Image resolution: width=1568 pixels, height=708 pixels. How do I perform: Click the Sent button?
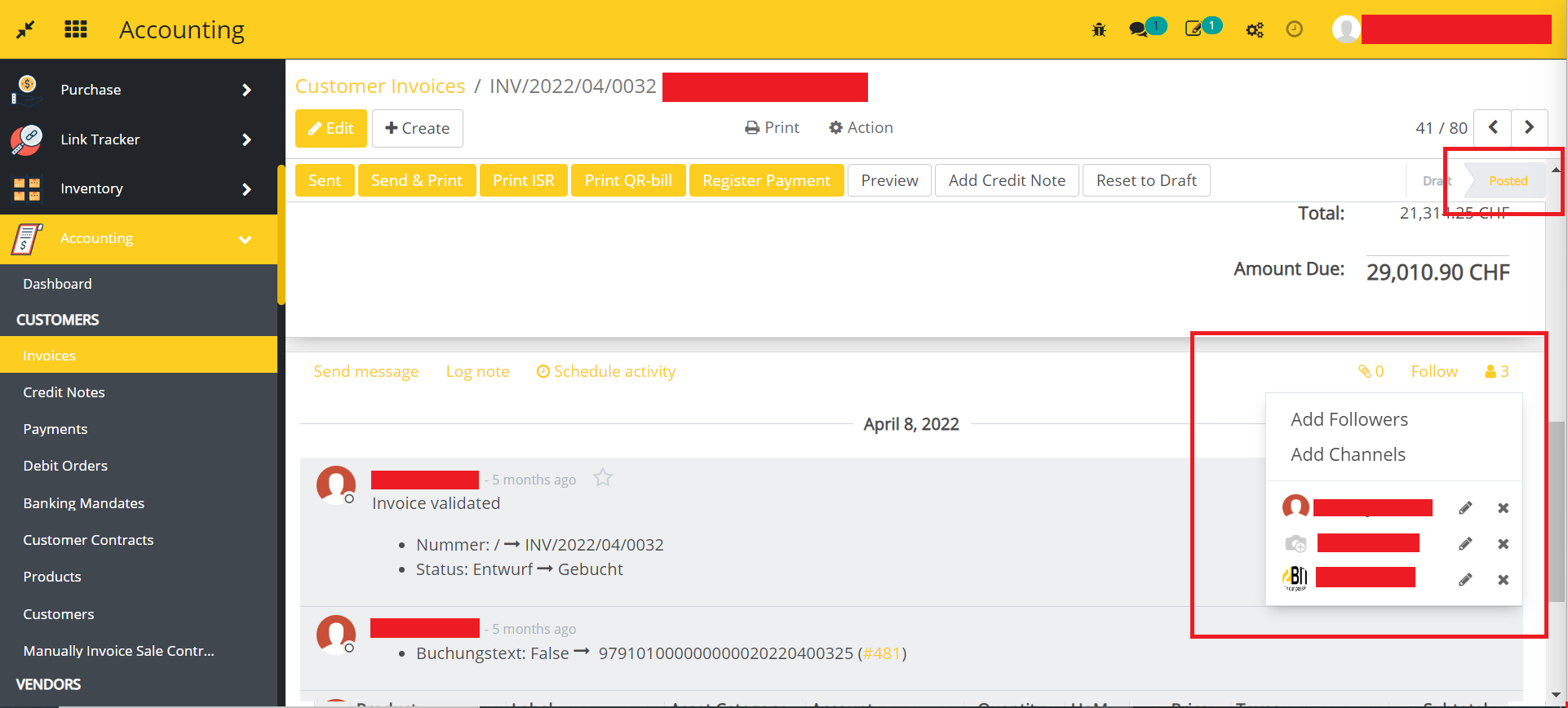325,180
